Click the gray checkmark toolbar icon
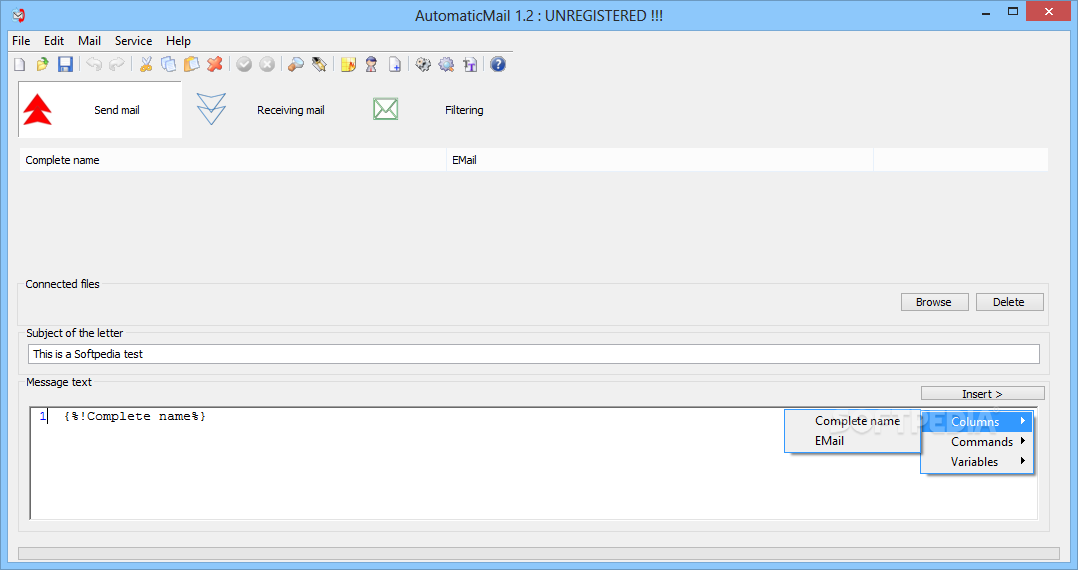The width and height of the screenshot is (1078, 570). click(244, 65)
